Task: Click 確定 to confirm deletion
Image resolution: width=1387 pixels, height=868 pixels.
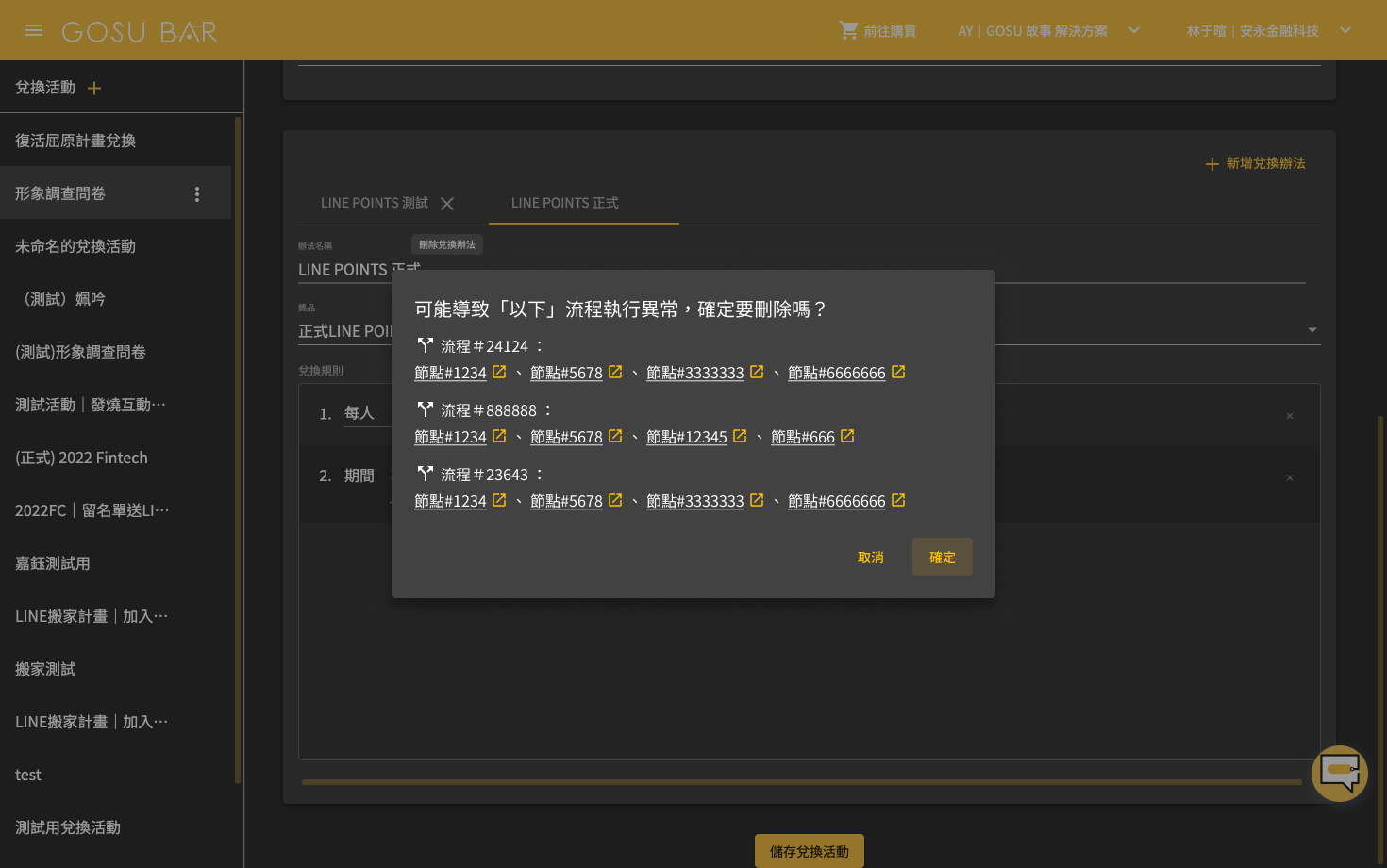Action: click(x=943, y=557)
